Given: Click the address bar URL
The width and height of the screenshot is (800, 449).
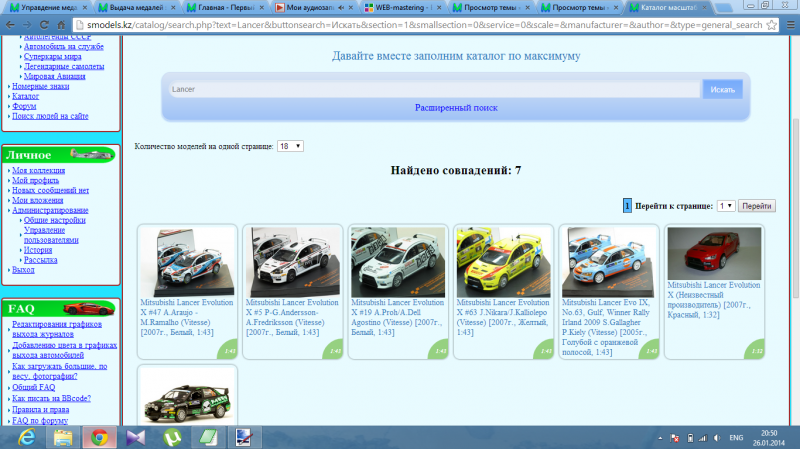Looking at the screenshot, I should pos(424,24).
